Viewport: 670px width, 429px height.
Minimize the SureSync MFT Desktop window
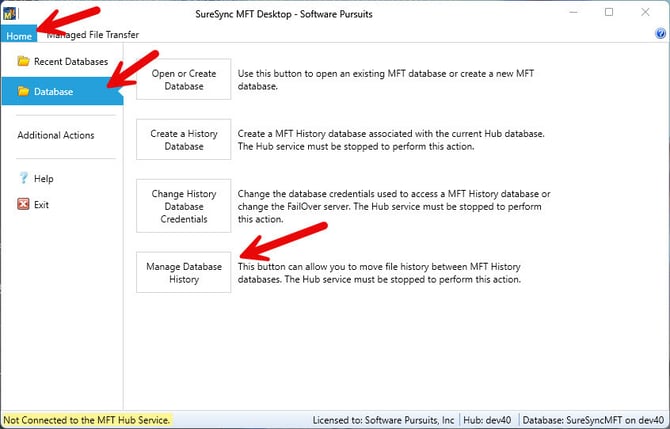(x=573, y=12)
